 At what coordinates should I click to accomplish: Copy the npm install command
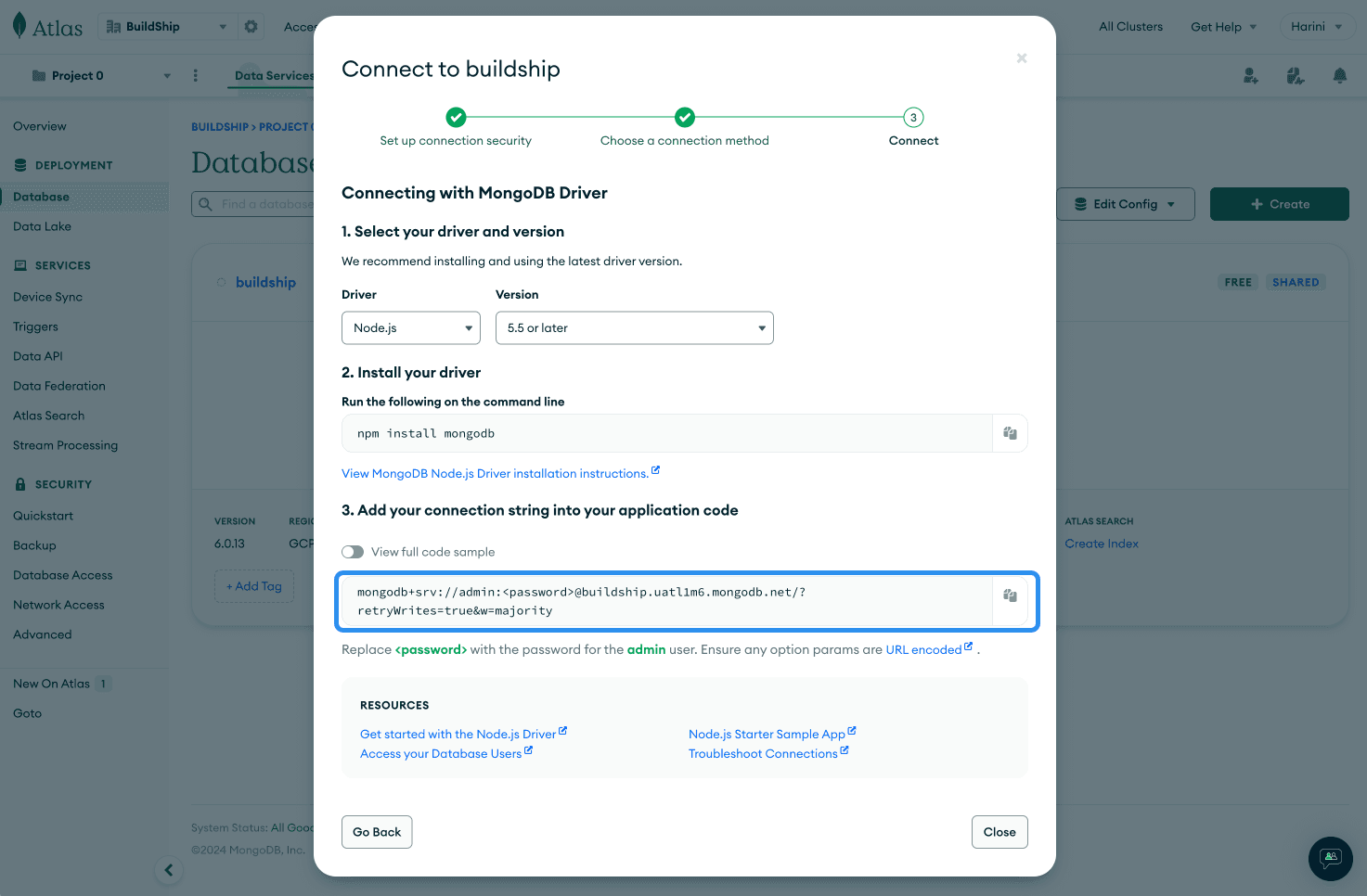(1010, 433)
